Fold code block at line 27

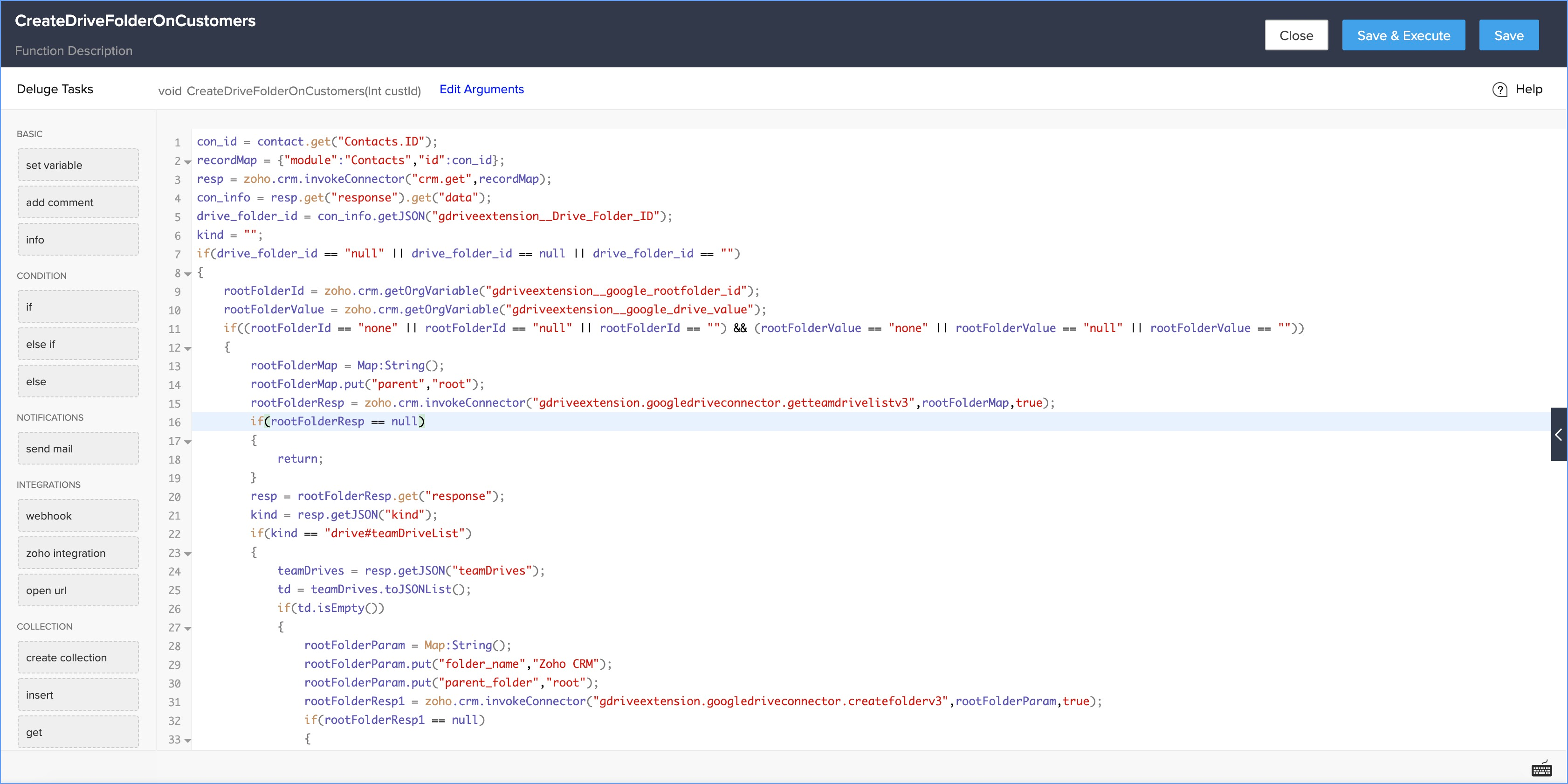click(188, 628)
